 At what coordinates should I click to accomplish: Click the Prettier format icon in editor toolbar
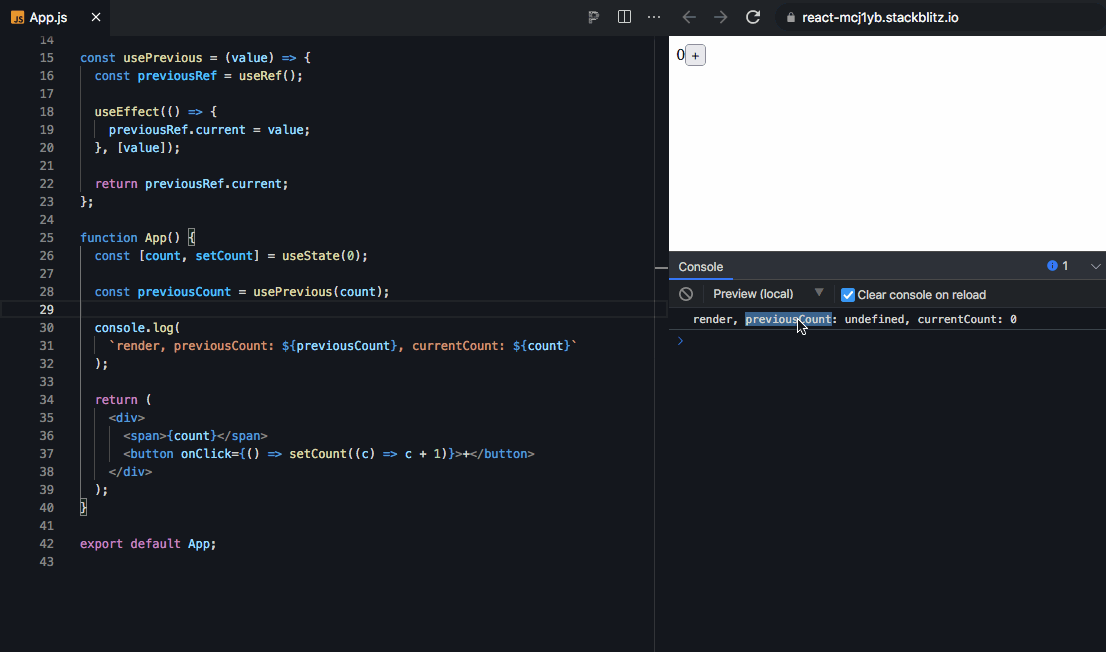coord(593,17)
